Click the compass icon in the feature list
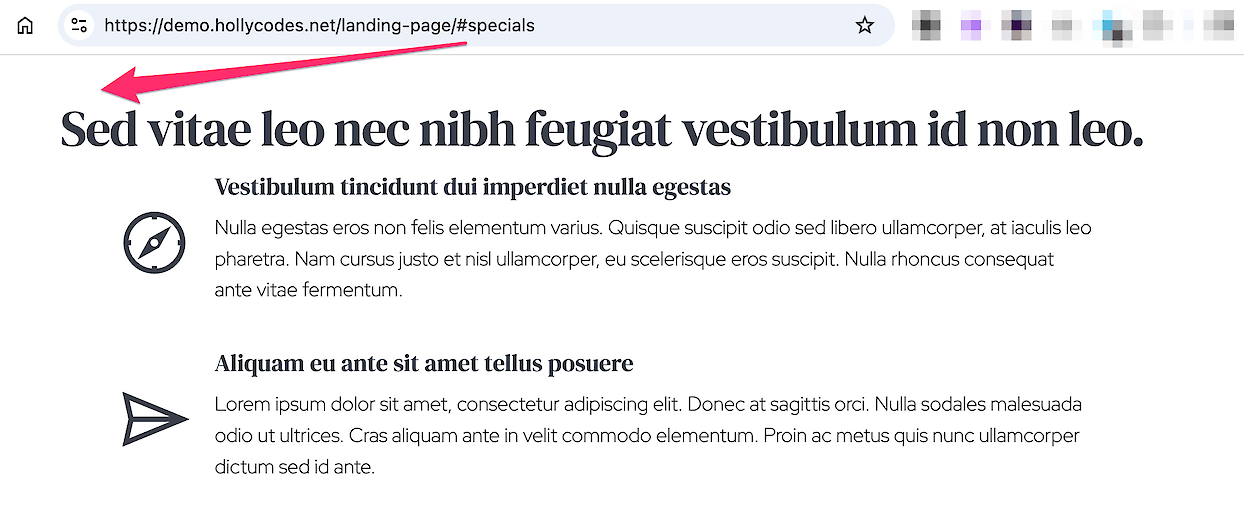Image resolution: width=1244 pixels, height=515 pixels. tap(155, 243)
